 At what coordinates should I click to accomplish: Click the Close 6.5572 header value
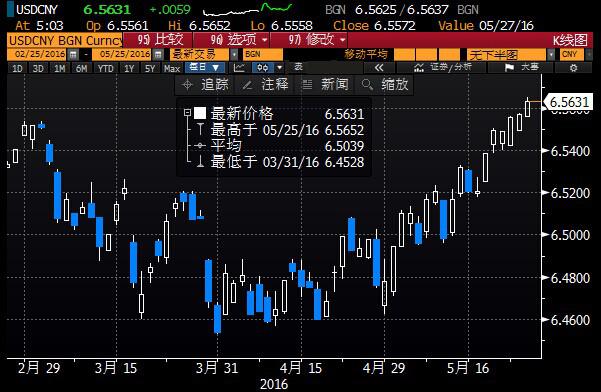pyautogui.click(x=374, y=26)
